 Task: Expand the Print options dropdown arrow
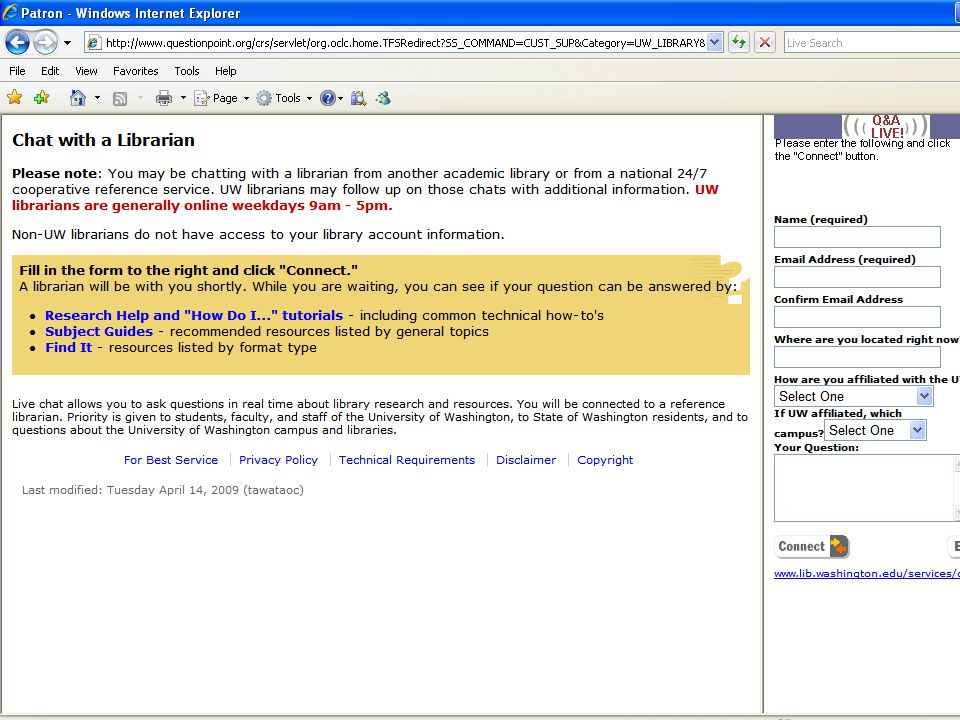(x=182, y=98)
